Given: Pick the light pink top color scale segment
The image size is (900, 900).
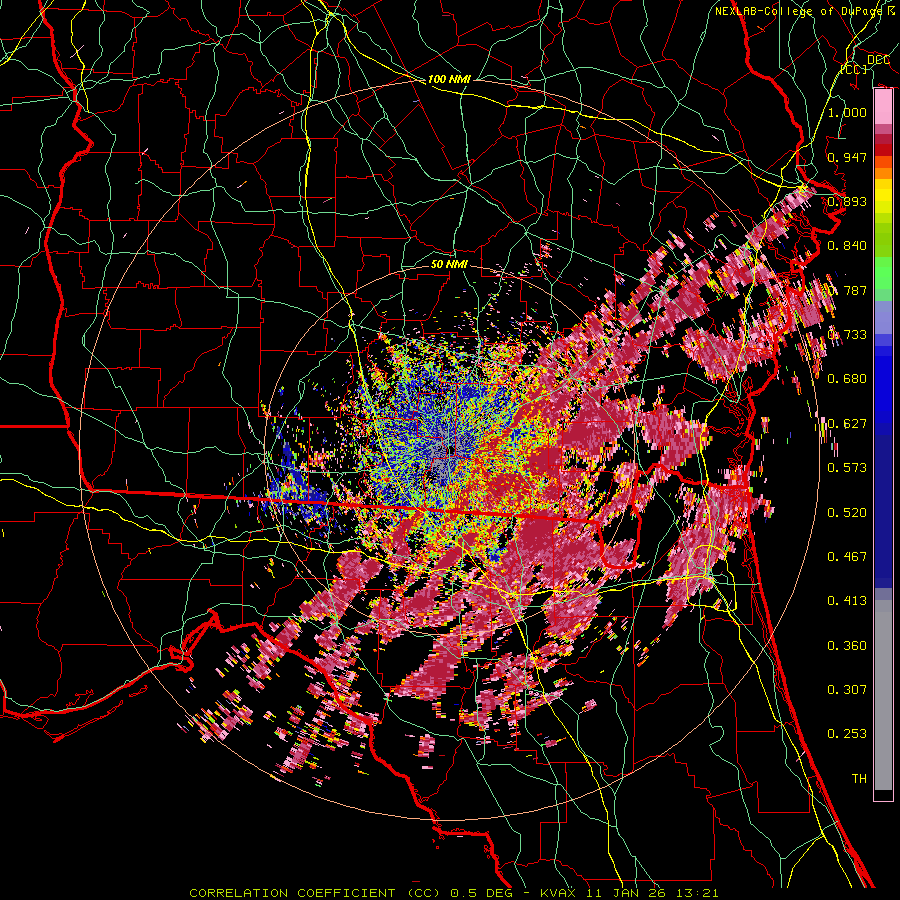Looking at the screenshot, I should [x=883, y=107].
